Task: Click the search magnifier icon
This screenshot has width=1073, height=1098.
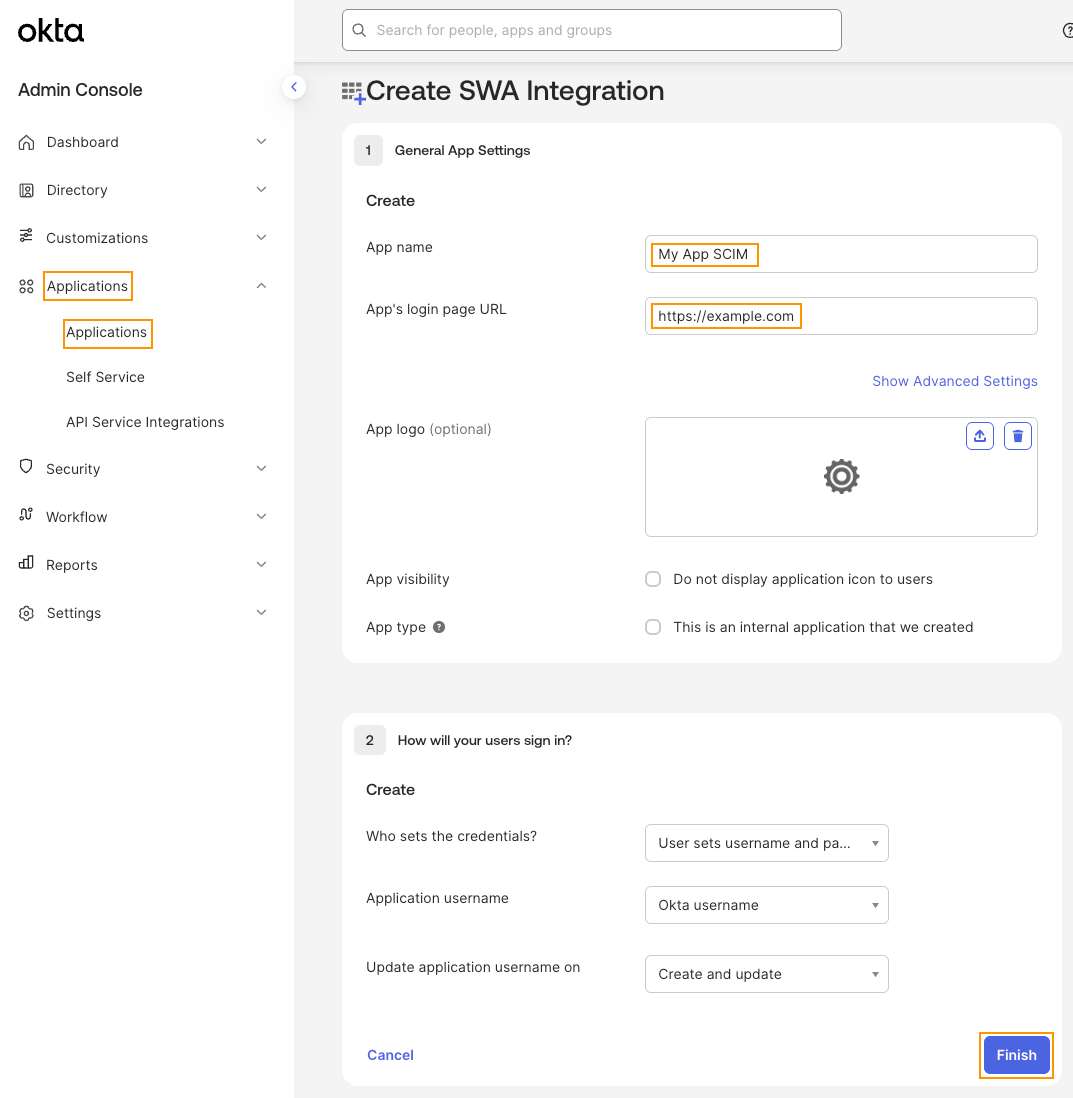Action: click(359, 30)
